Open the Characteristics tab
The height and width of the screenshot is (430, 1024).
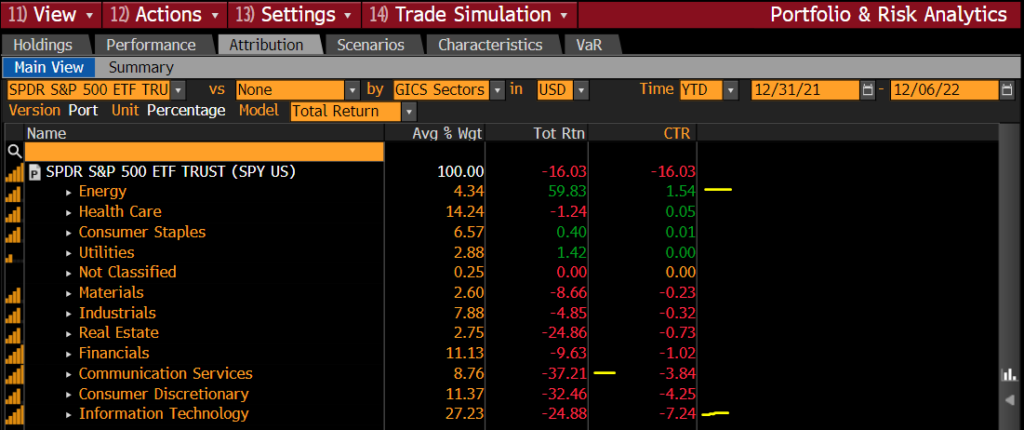(490, 45)
